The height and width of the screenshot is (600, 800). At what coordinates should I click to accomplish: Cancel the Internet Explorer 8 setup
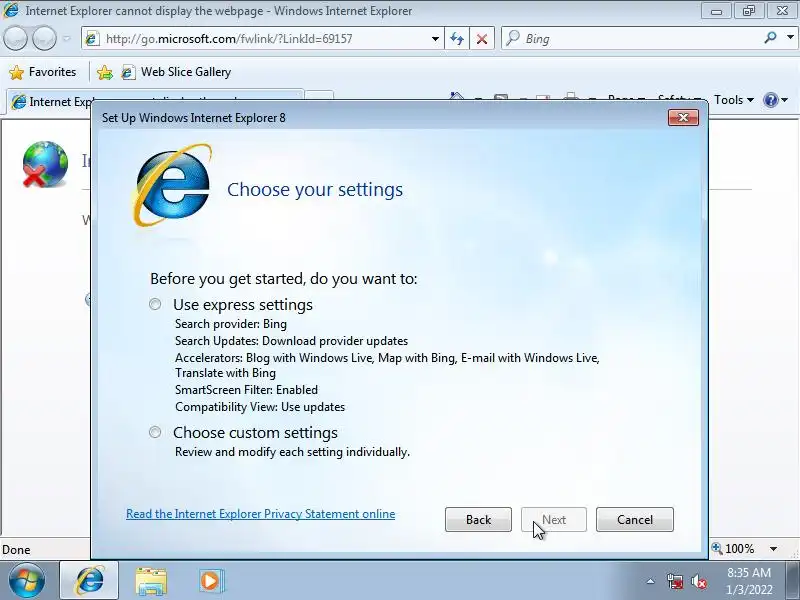point(635,519)
